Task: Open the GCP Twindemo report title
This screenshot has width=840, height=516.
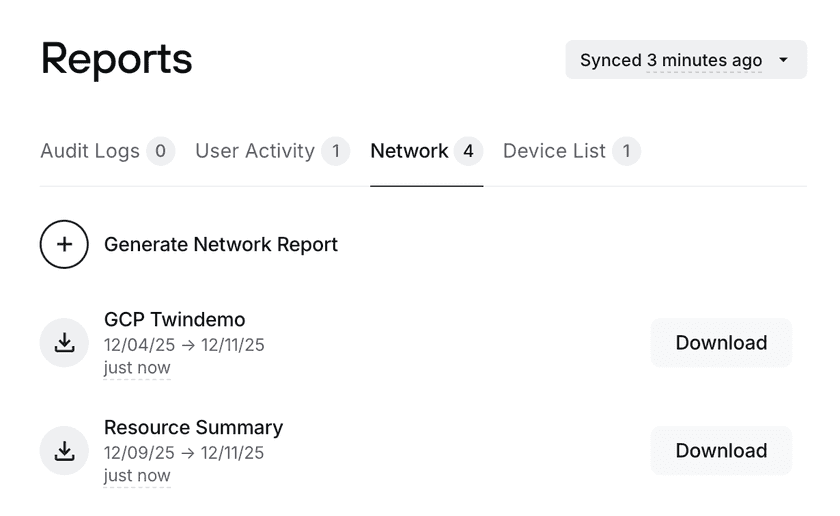Action: (x=175, y=320)
